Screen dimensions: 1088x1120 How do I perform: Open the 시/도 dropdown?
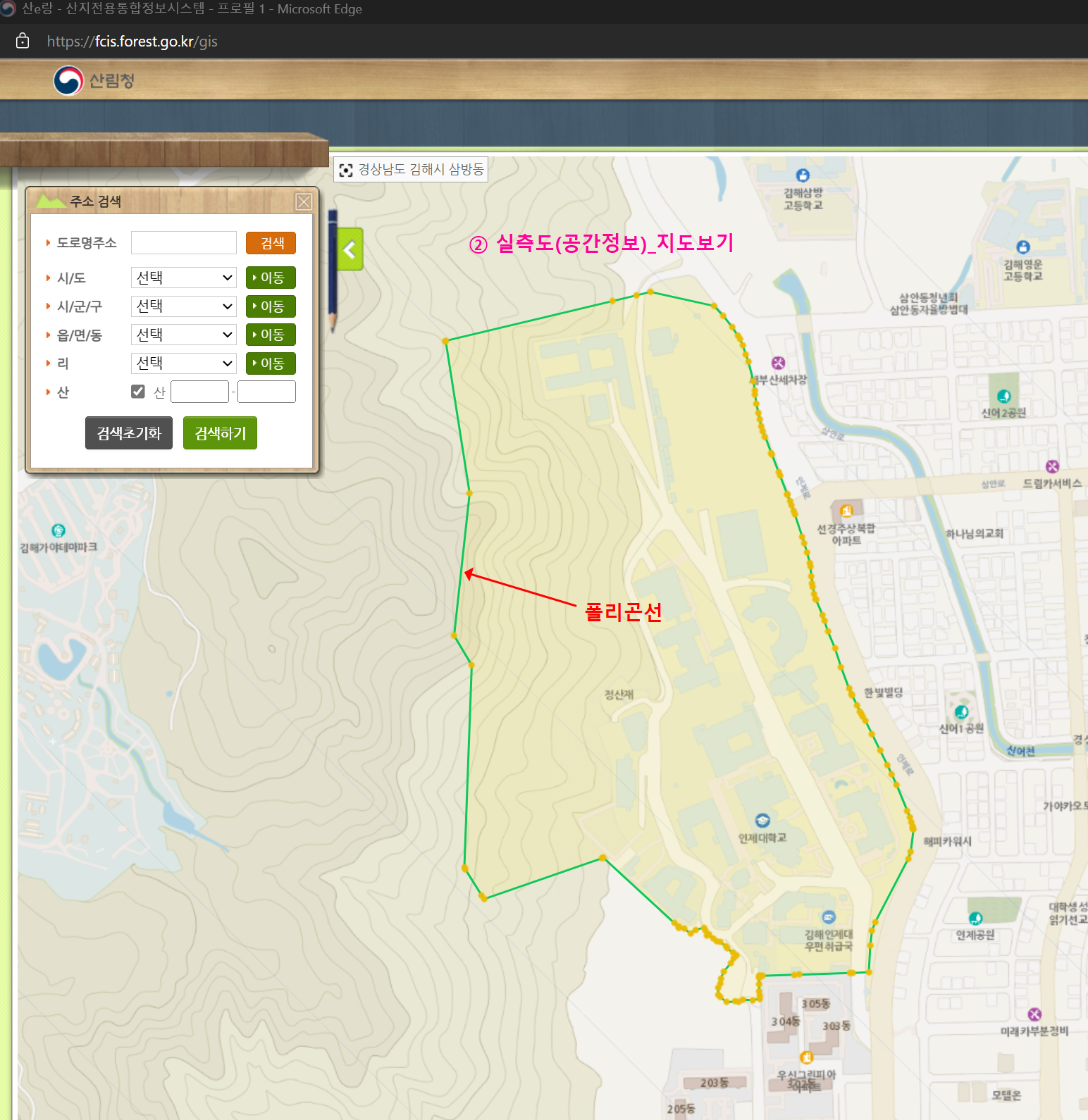183,278
